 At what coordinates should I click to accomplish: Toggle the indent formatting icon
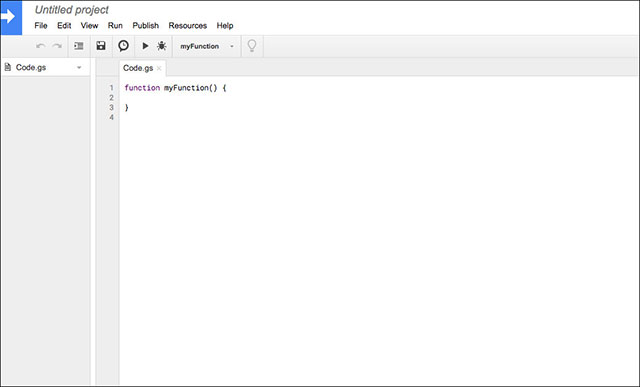click(x=79, y=46)
